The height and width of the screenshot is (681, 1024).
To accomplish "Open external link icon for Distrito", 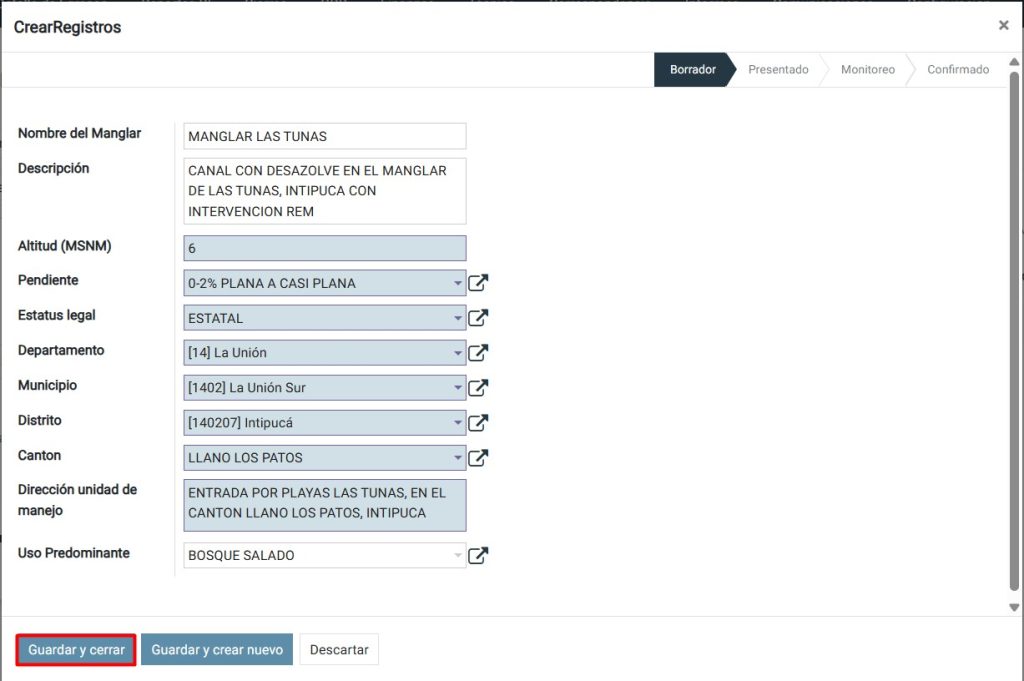I will (x=478, y=423).
